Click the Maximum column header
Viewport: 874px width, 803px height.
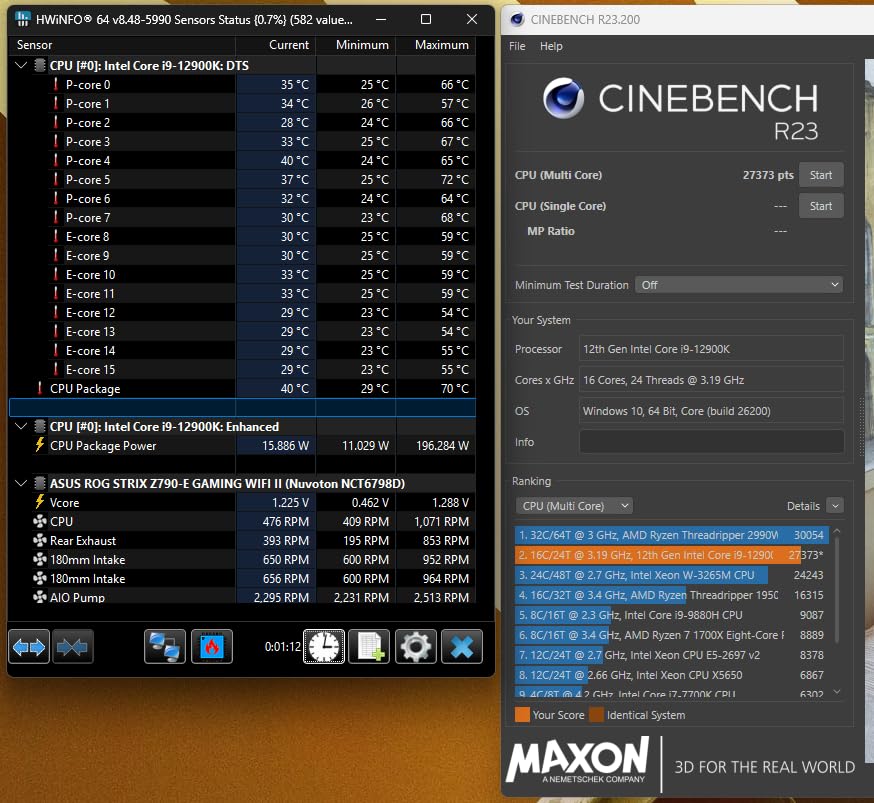click(436, 45)
